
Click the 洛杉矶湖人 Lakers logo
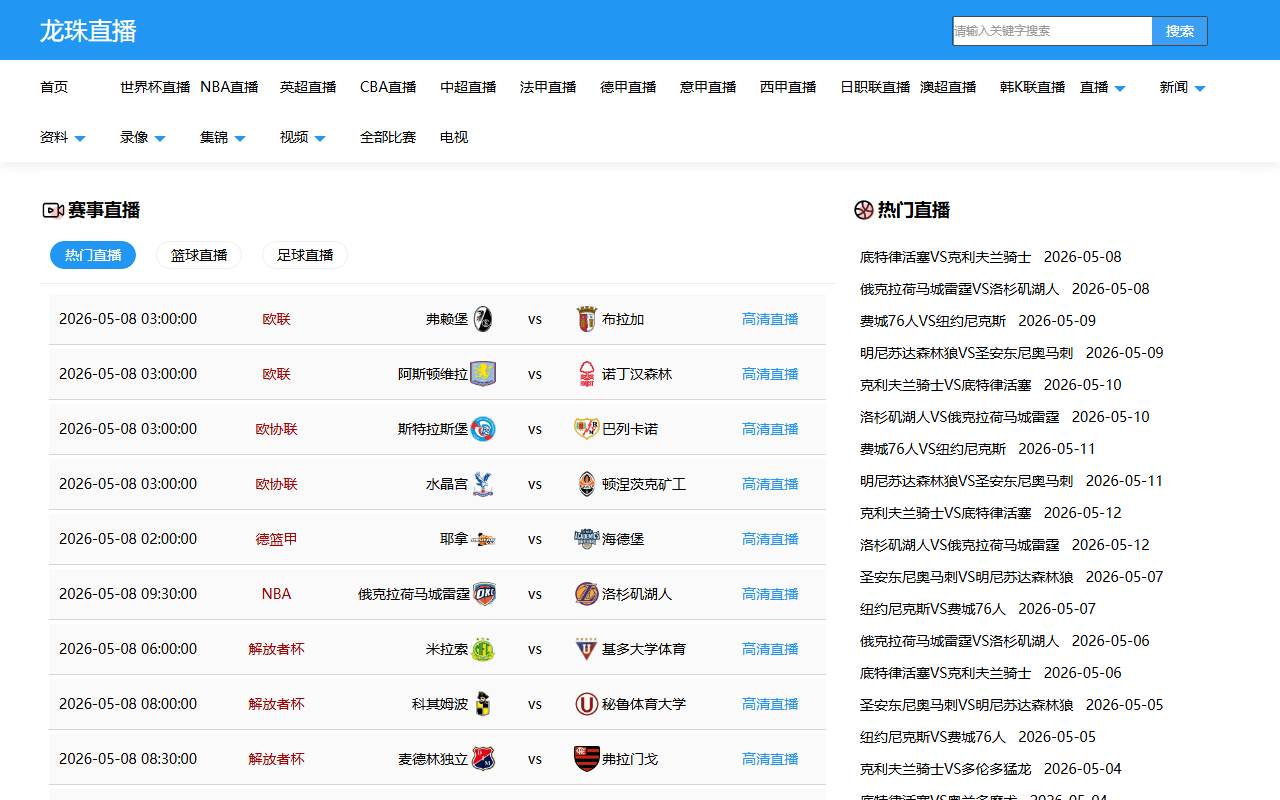click(x=587, y=594)
